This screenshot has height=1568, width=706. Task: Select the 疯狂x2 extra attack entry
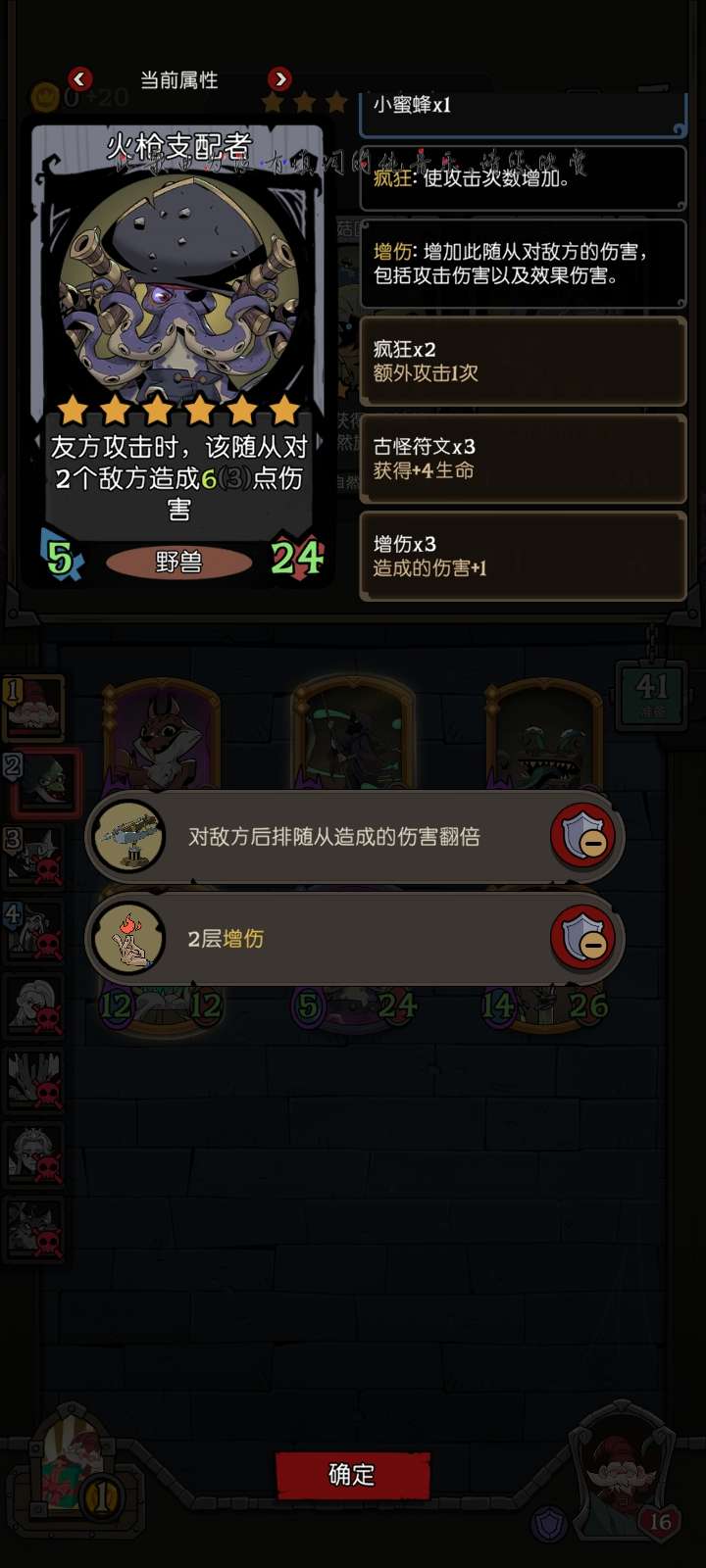coord(523,361)
